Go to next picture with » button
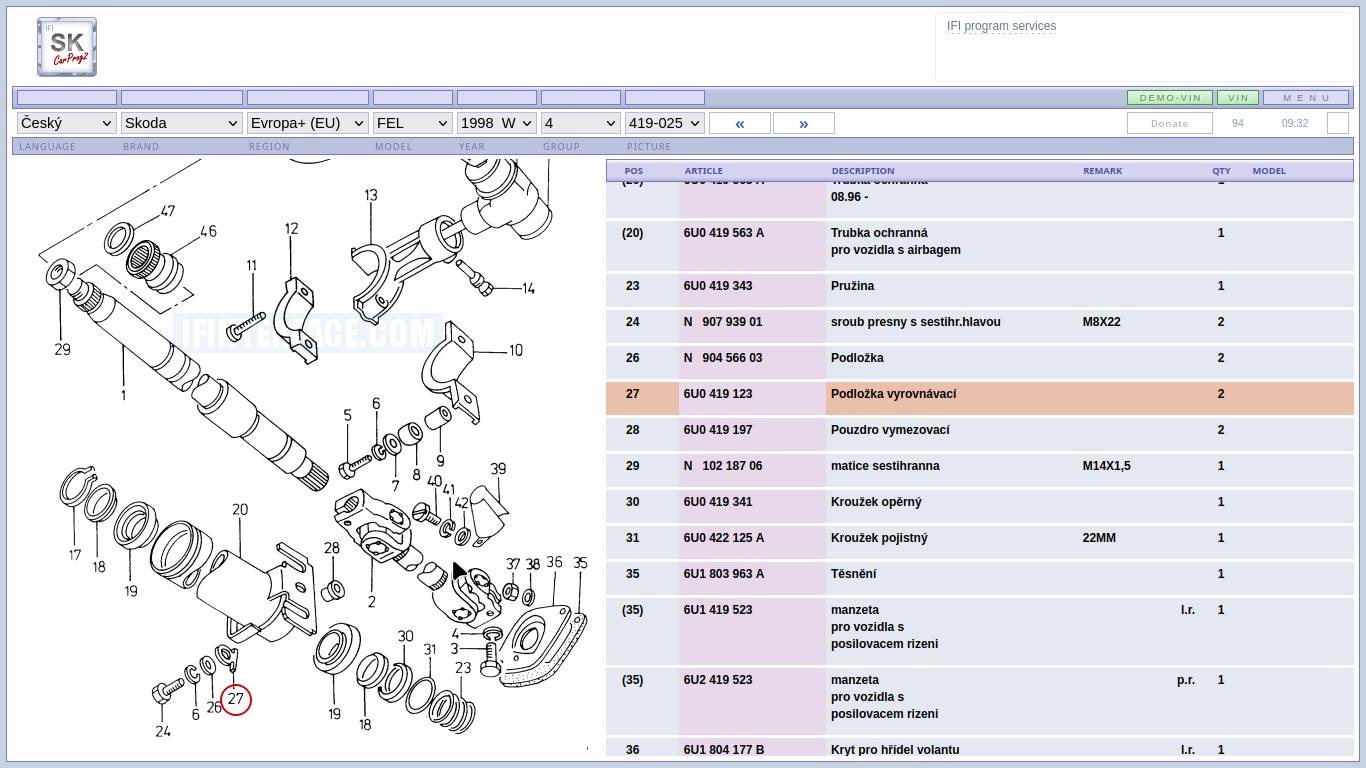This screenshot has width=1366, height=768. coord(803,123)
